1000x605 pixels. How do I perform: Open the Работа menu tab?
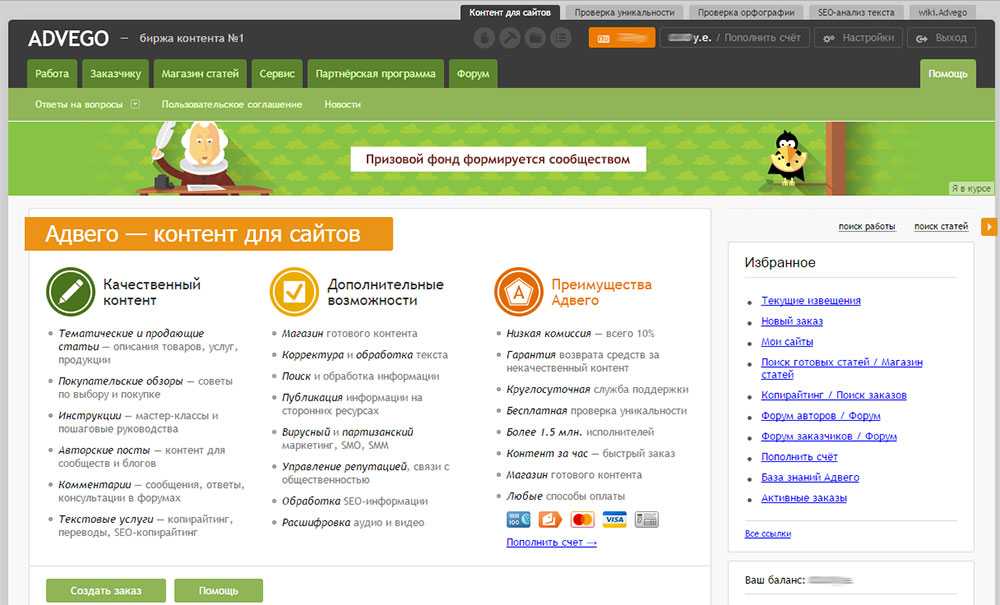click(x=52, y=73)
